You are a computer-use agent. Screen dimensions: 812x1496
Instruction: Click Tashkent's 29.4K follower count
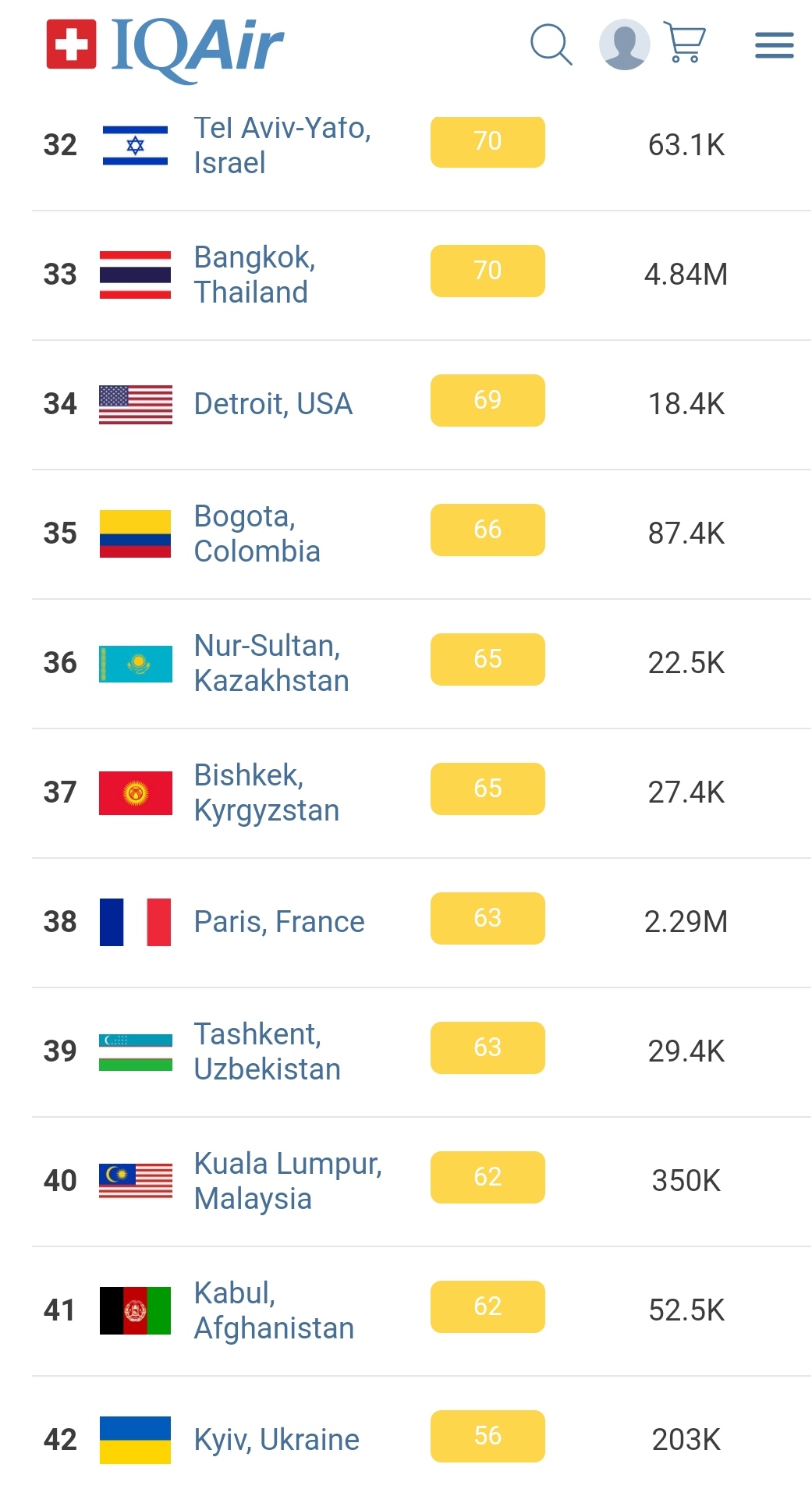coord(686,1051)
